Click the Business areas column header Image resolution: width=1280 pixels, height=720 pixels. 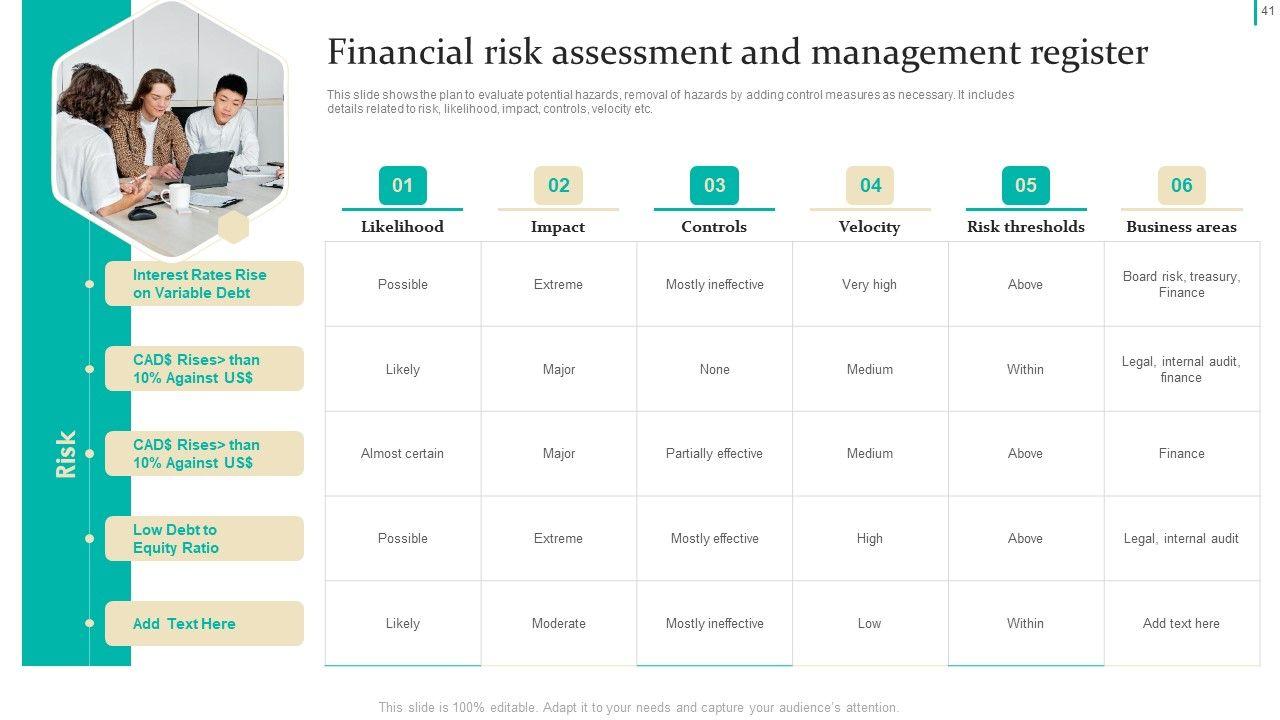pyautogui.click(x=1181, y=227)
